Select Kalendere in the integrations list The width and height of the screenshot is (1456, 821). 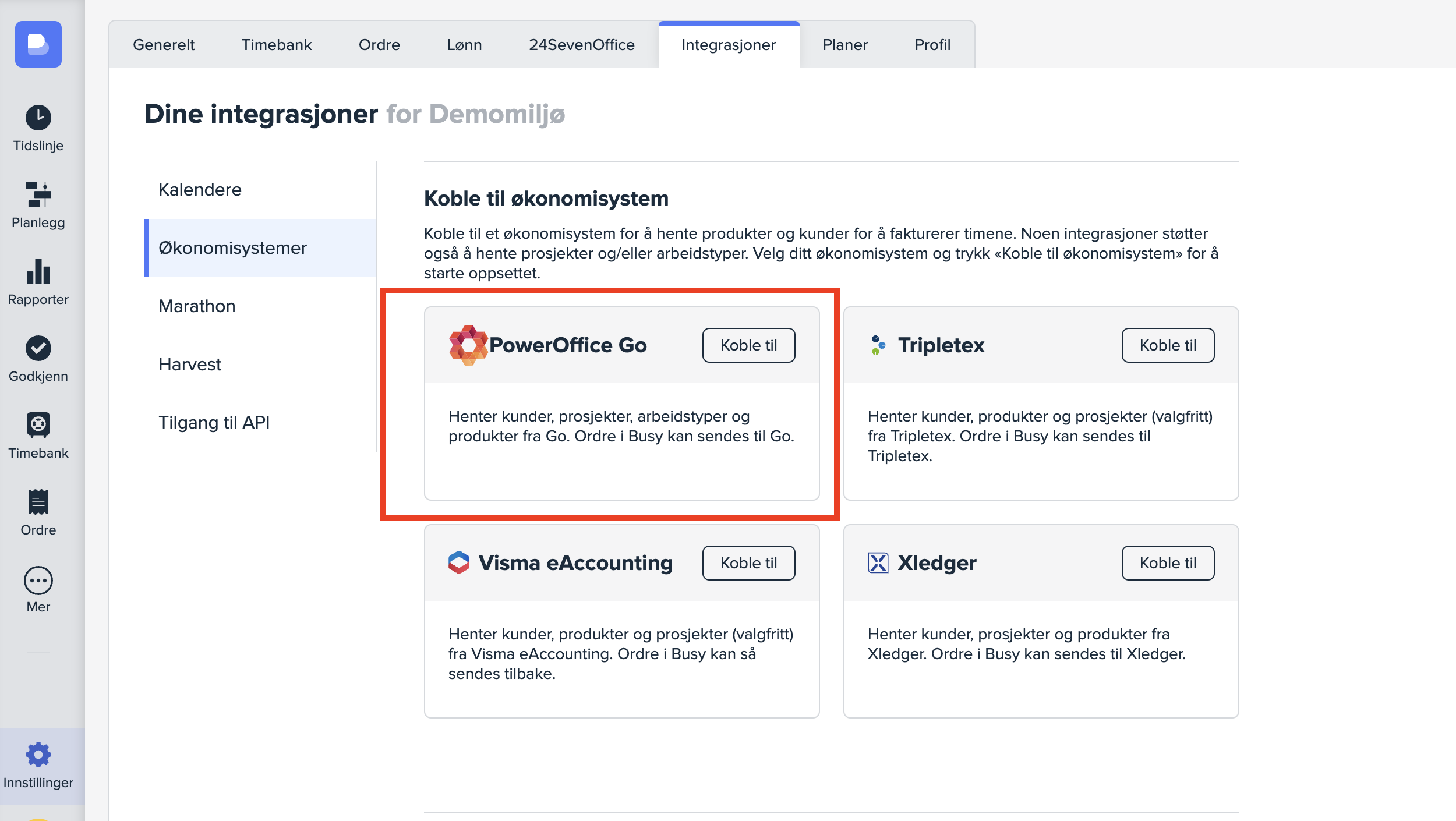200,190
